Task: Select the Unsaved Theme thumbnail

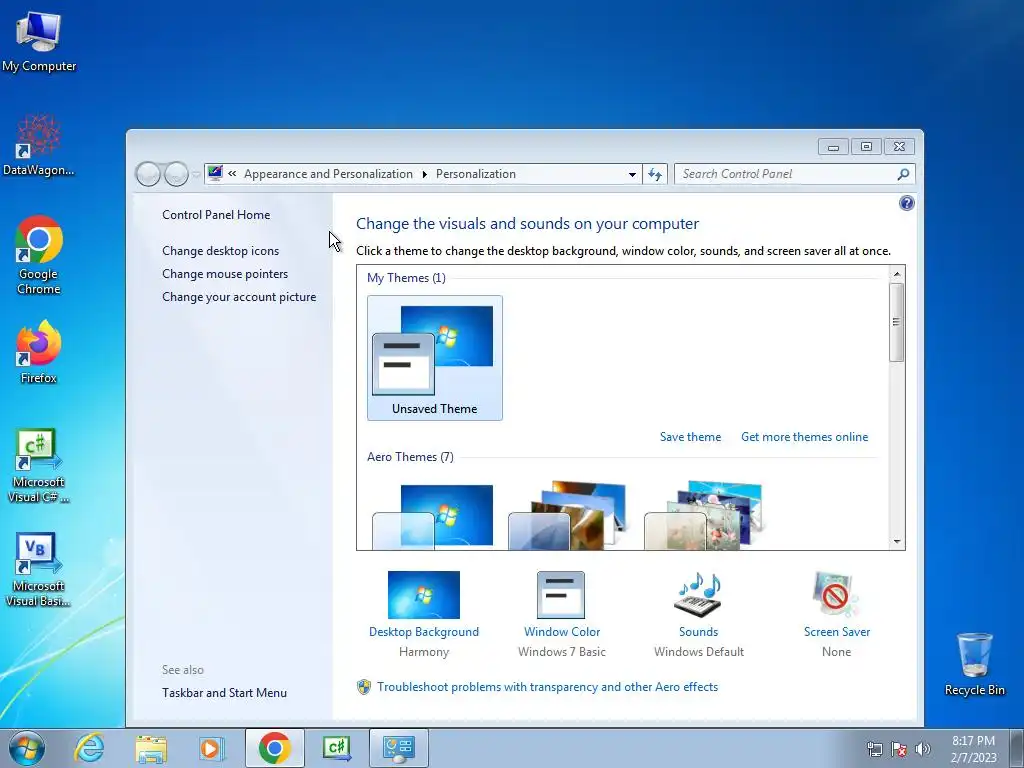Action: (x=435, y=358)
